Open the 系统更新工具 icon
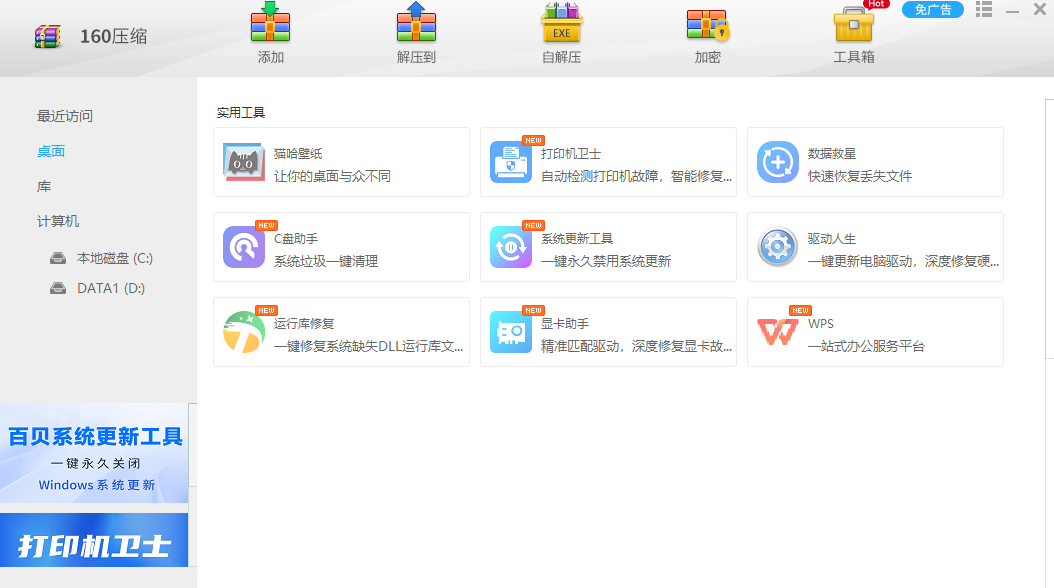Screen dimensions: 1054x588 click(511, 247)
